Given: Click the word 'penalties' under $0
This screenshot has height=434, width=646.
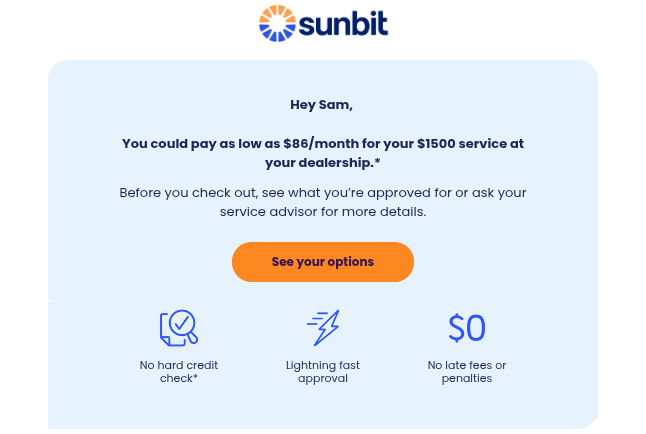Looking at the screenshot, I should click(467, 378).
